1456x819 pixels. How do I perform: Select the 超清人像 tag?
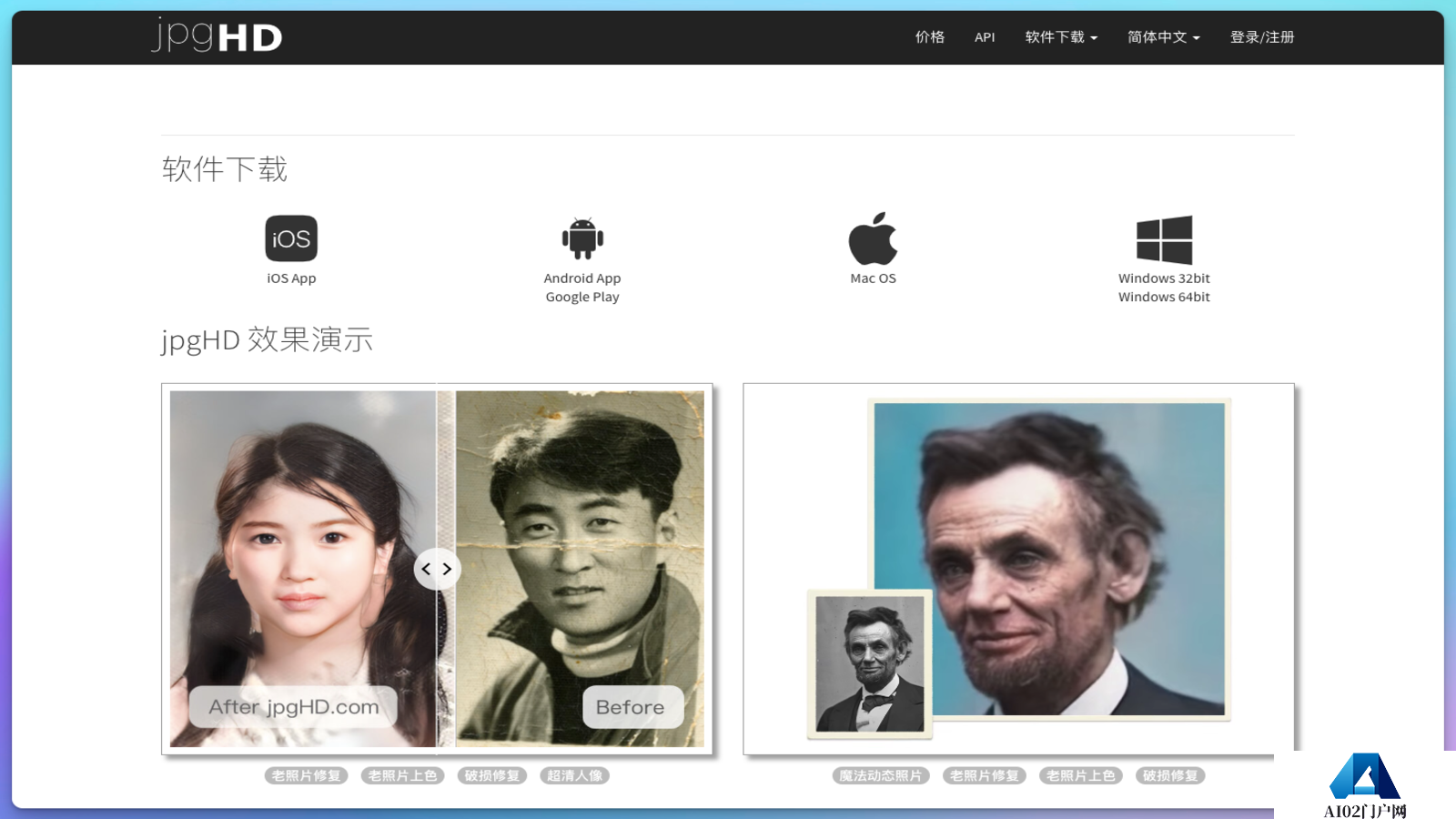coord(574,775)
